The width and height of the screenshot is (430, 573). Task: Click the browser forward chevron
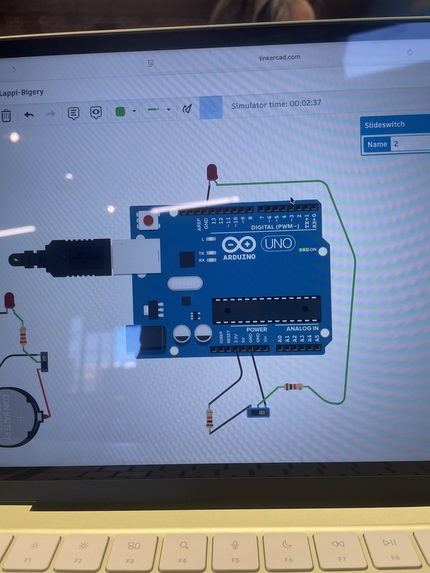14,69
